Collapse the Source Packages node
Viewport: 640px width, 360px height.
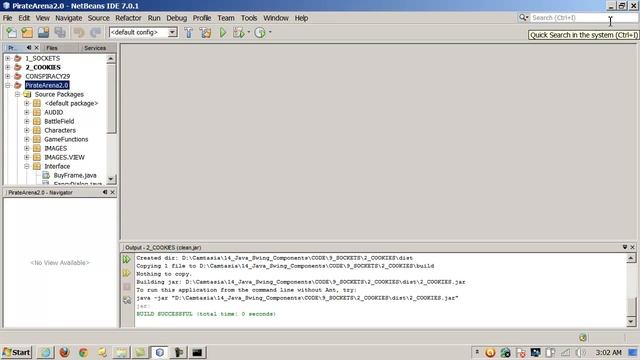[x=17, y=94]
